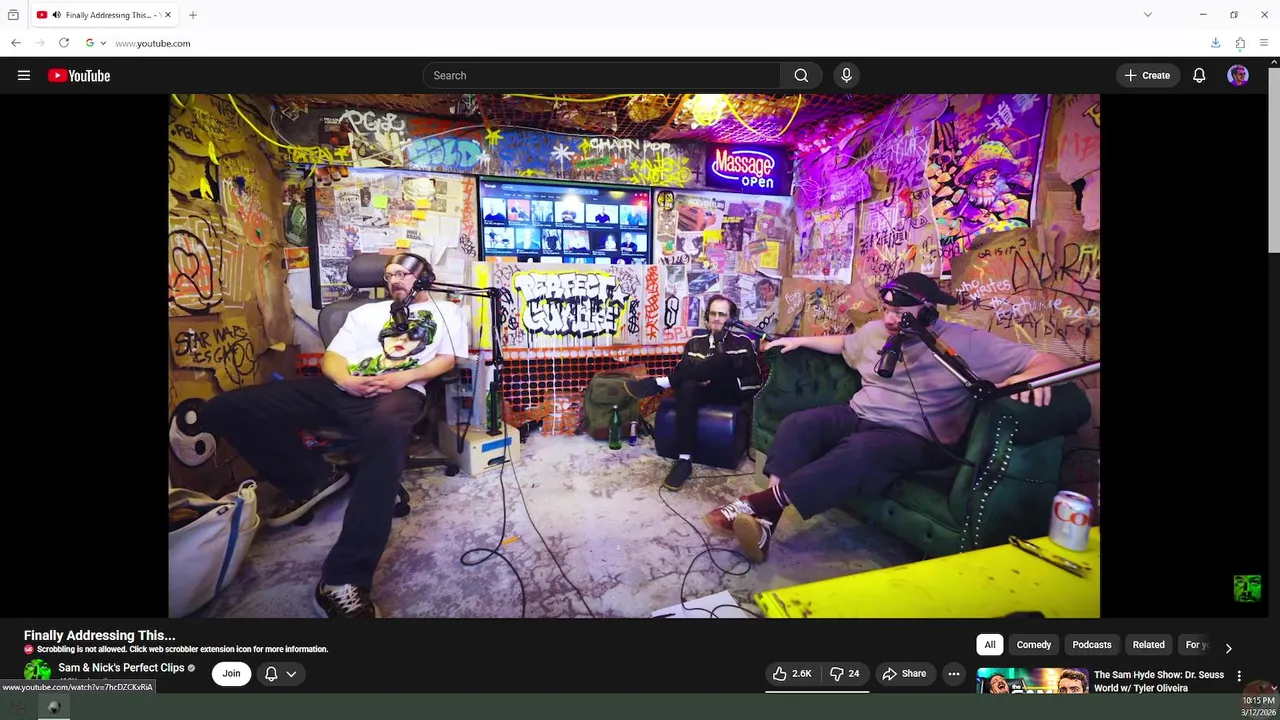Open Sam & Nick's Perfect Clips channel name
This screenshot has height=720, width=1280.
[121, 667]
